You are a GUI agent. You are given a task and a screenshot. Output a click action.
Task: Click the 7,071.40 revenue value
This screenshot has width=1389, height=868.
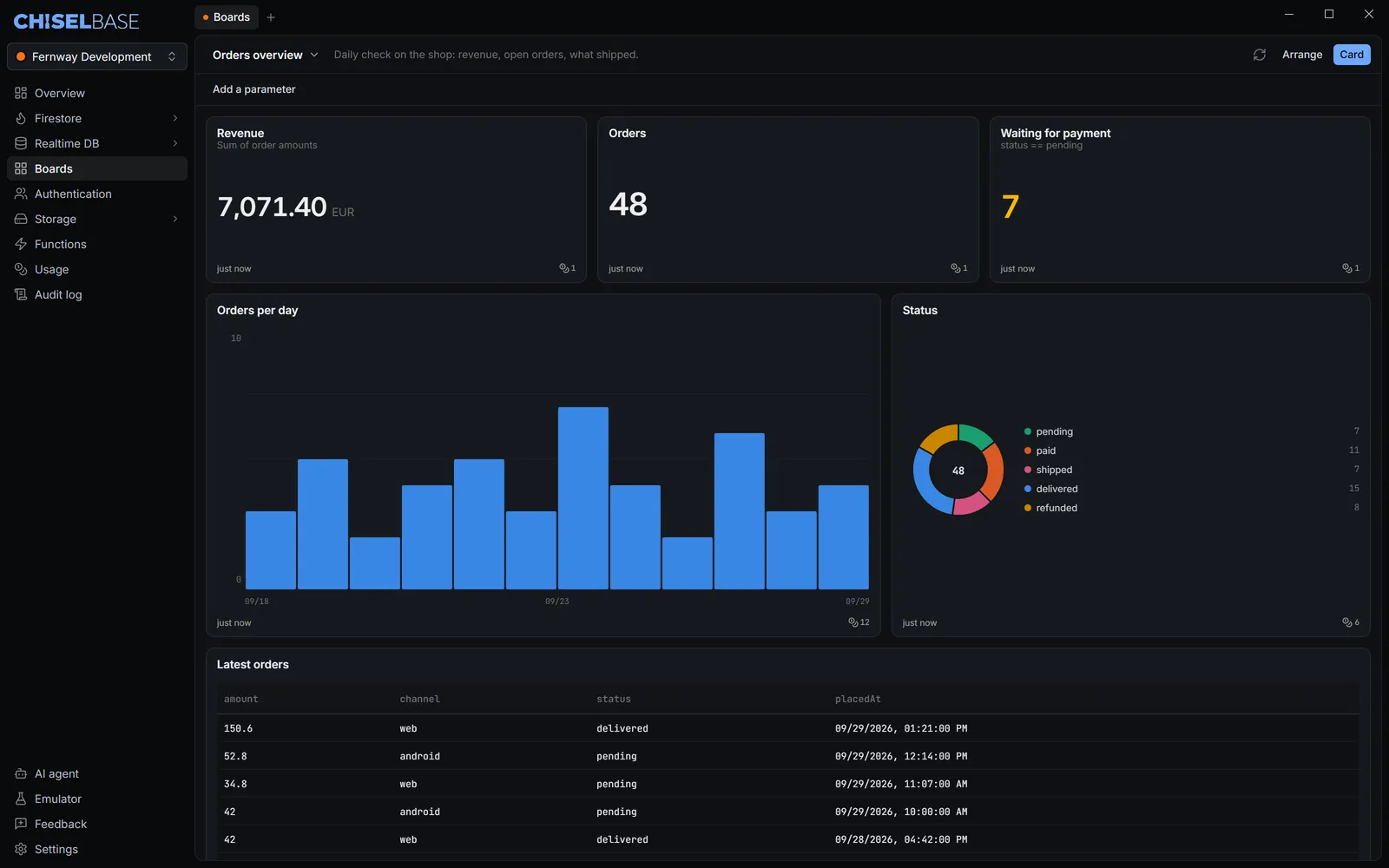coord(272,207)
